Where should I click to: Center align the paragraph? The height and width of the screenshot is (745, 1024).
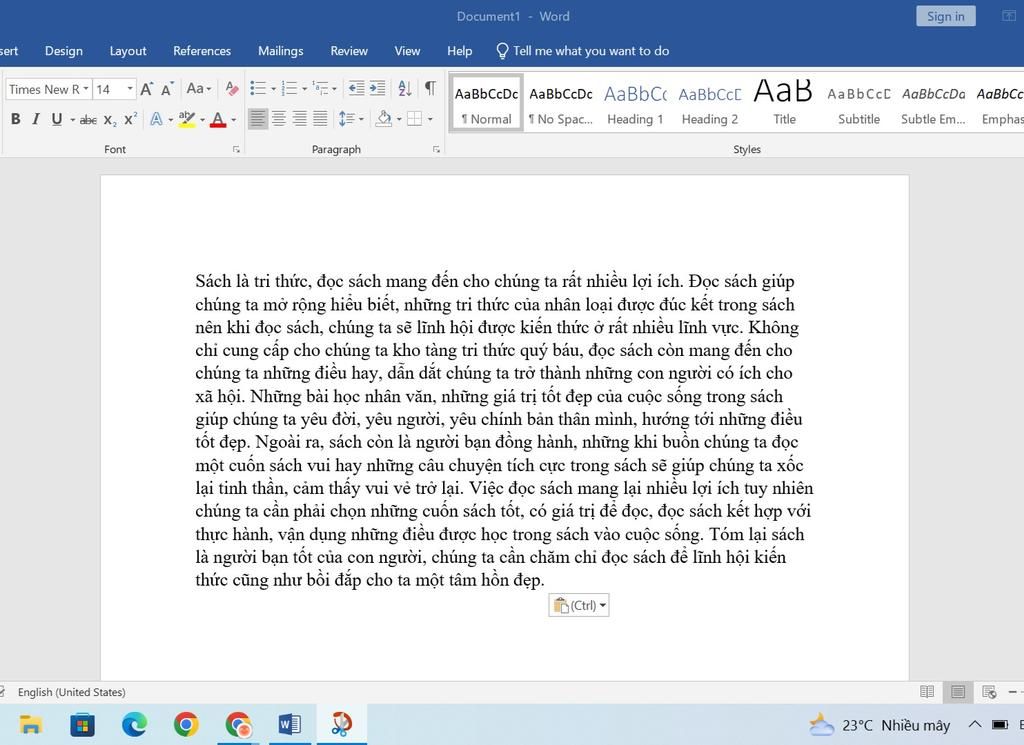point(279,119)
